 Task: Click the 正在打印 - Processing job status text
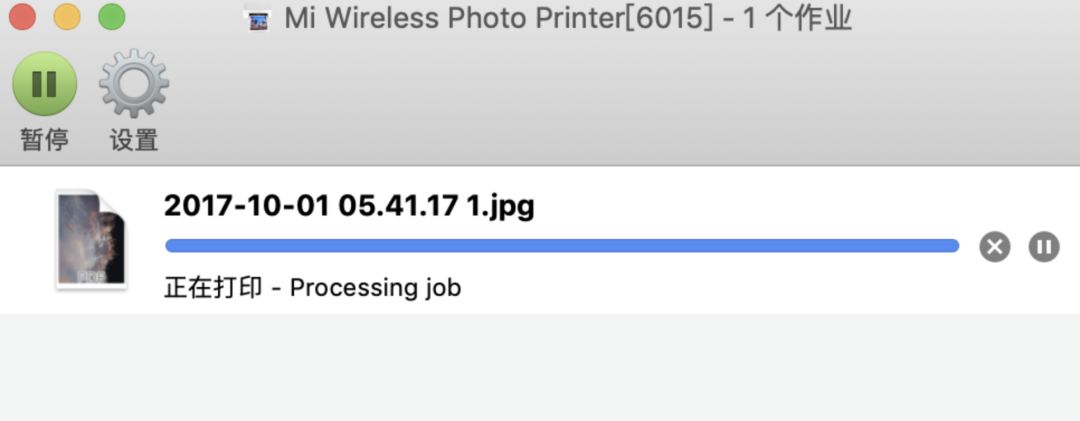[312, 288]
